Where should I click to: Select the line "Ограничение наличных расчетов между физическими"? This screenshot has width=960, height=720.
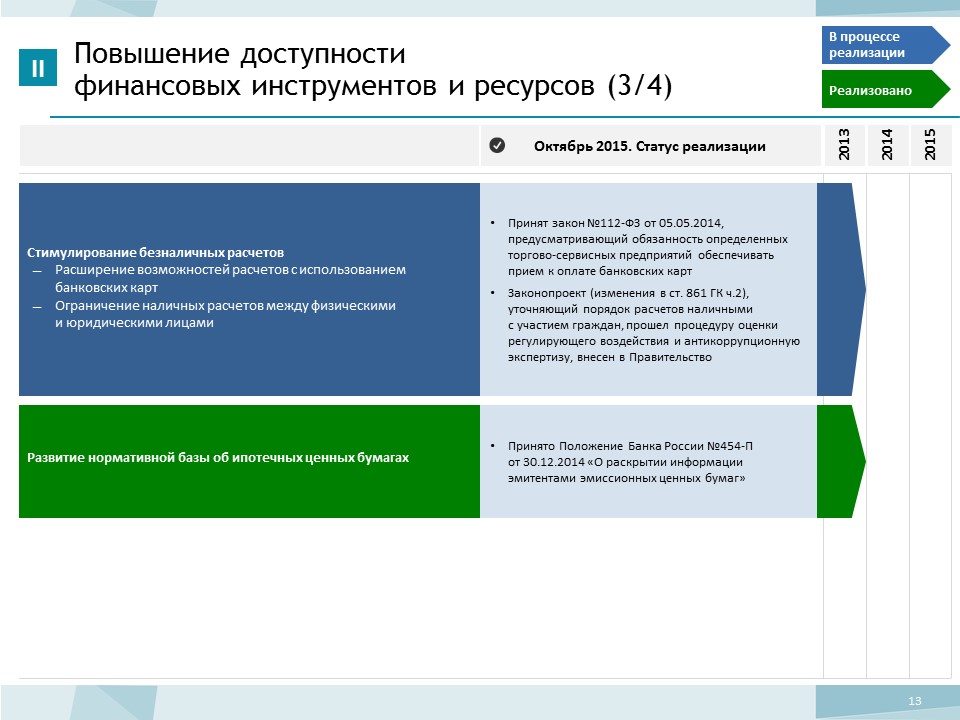[x=225, y=306]
